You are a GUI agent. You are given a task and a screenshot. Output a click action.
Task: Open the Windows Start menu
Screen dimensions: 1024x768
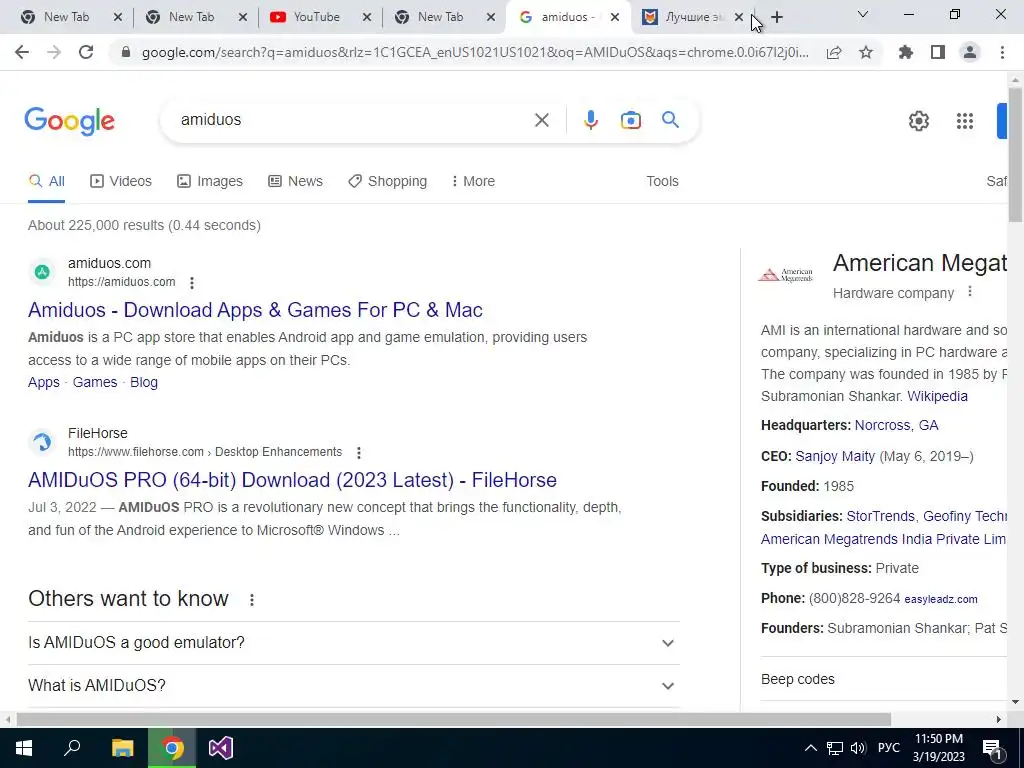point(24,748)
